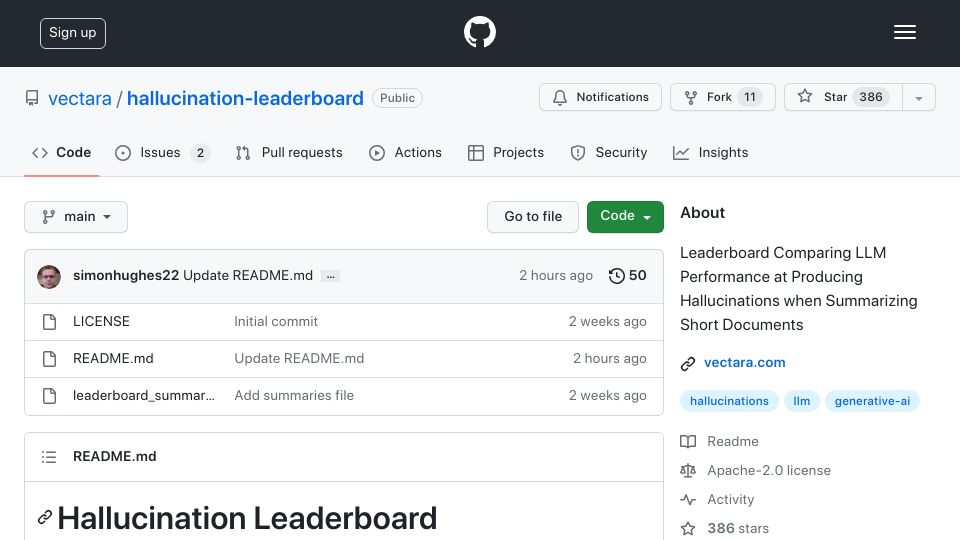Viewport: 960px width, 540px height.
Task: Click the Readme book icon
Action: tap(688, 441)
